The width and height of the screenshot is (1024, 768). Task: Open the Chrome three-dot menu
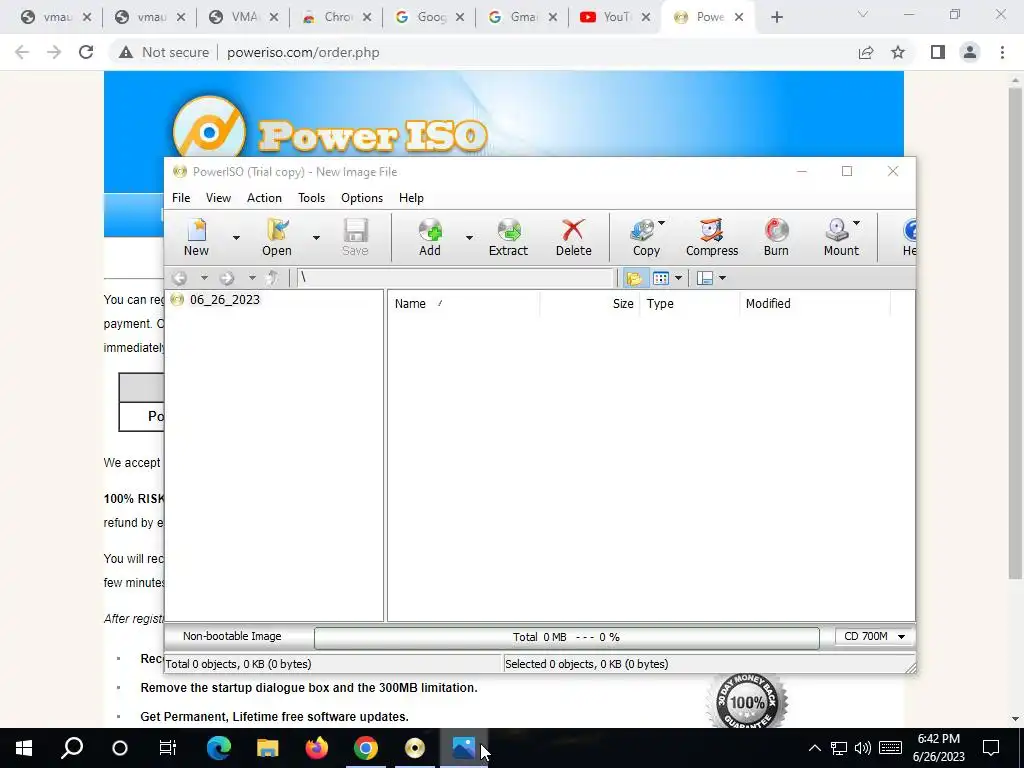click(1002, 52)
